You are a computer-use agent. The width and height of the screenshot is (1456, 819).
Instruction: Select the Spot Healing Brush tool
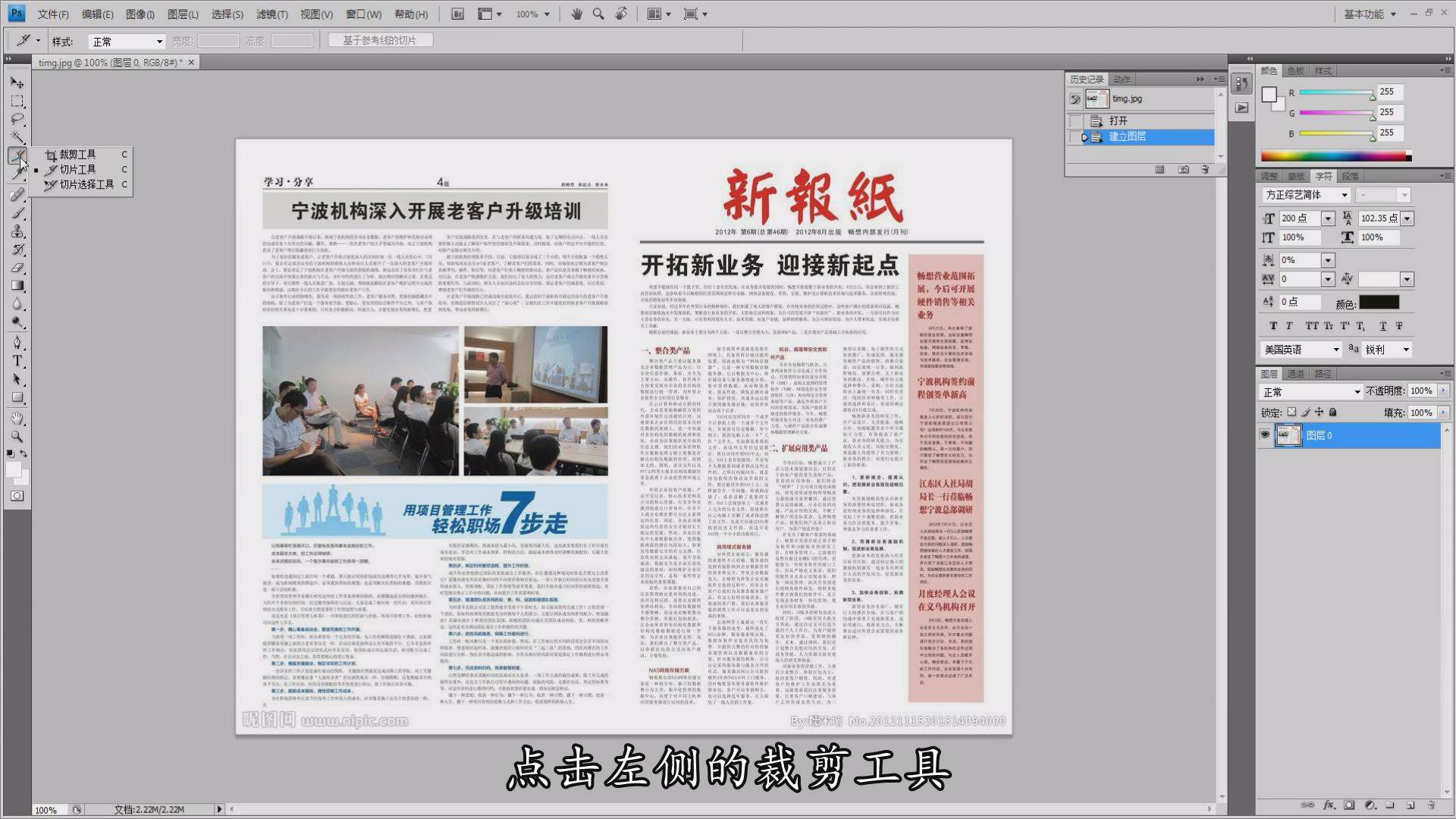17,195
